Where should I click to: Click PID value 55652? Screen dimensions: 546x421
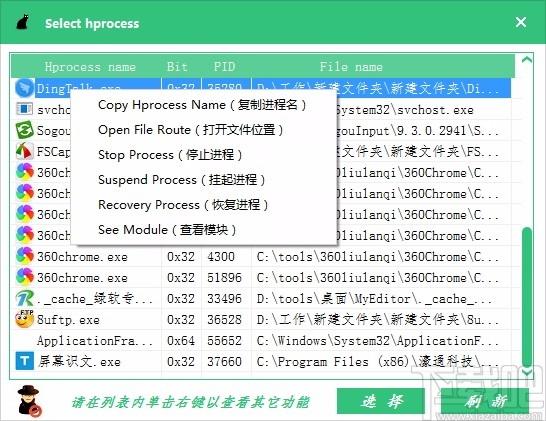pos(224,341)
